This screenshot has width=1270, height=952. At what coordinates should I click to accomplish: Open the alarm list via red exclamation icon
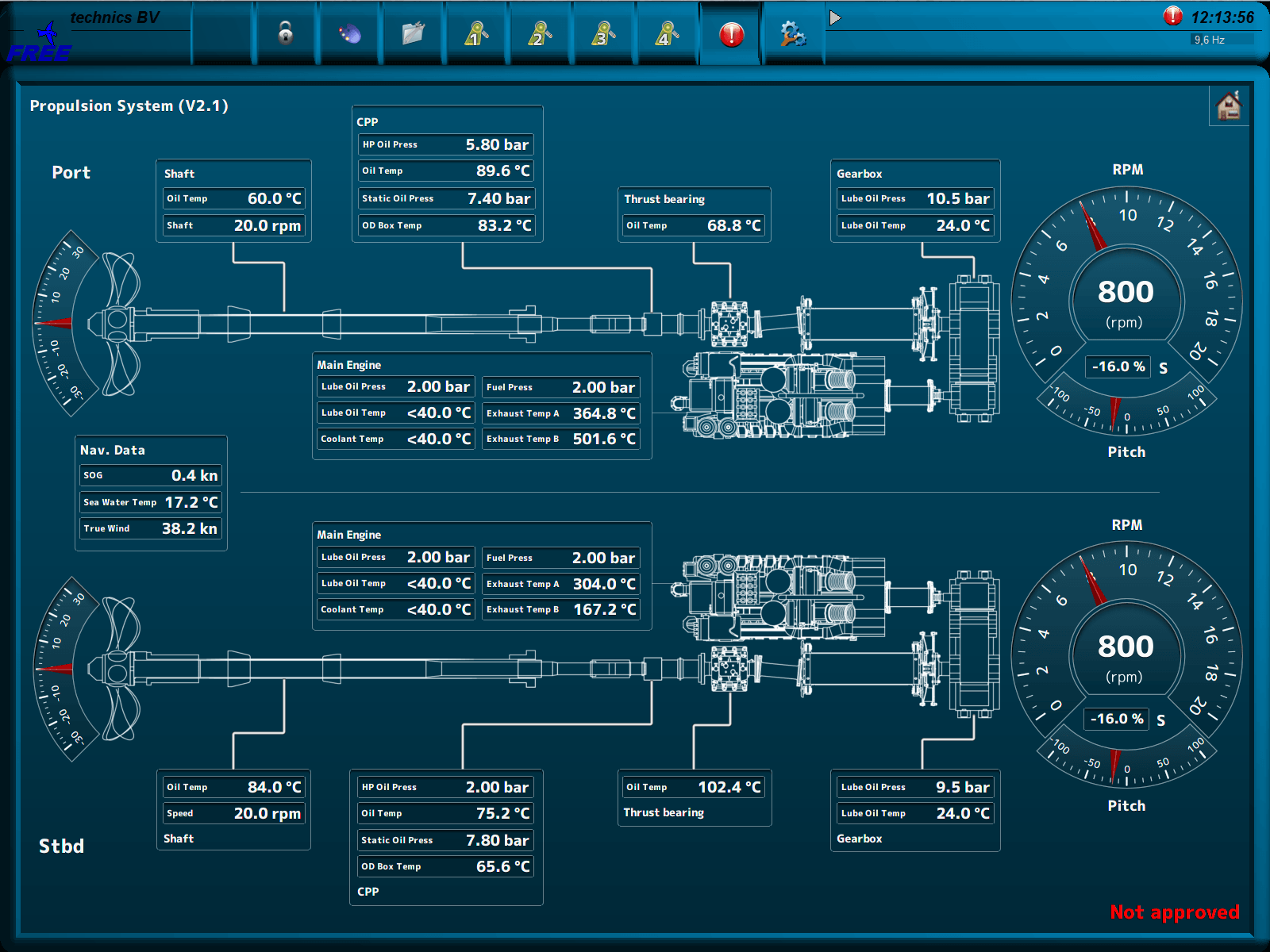(x=729, y=33)
